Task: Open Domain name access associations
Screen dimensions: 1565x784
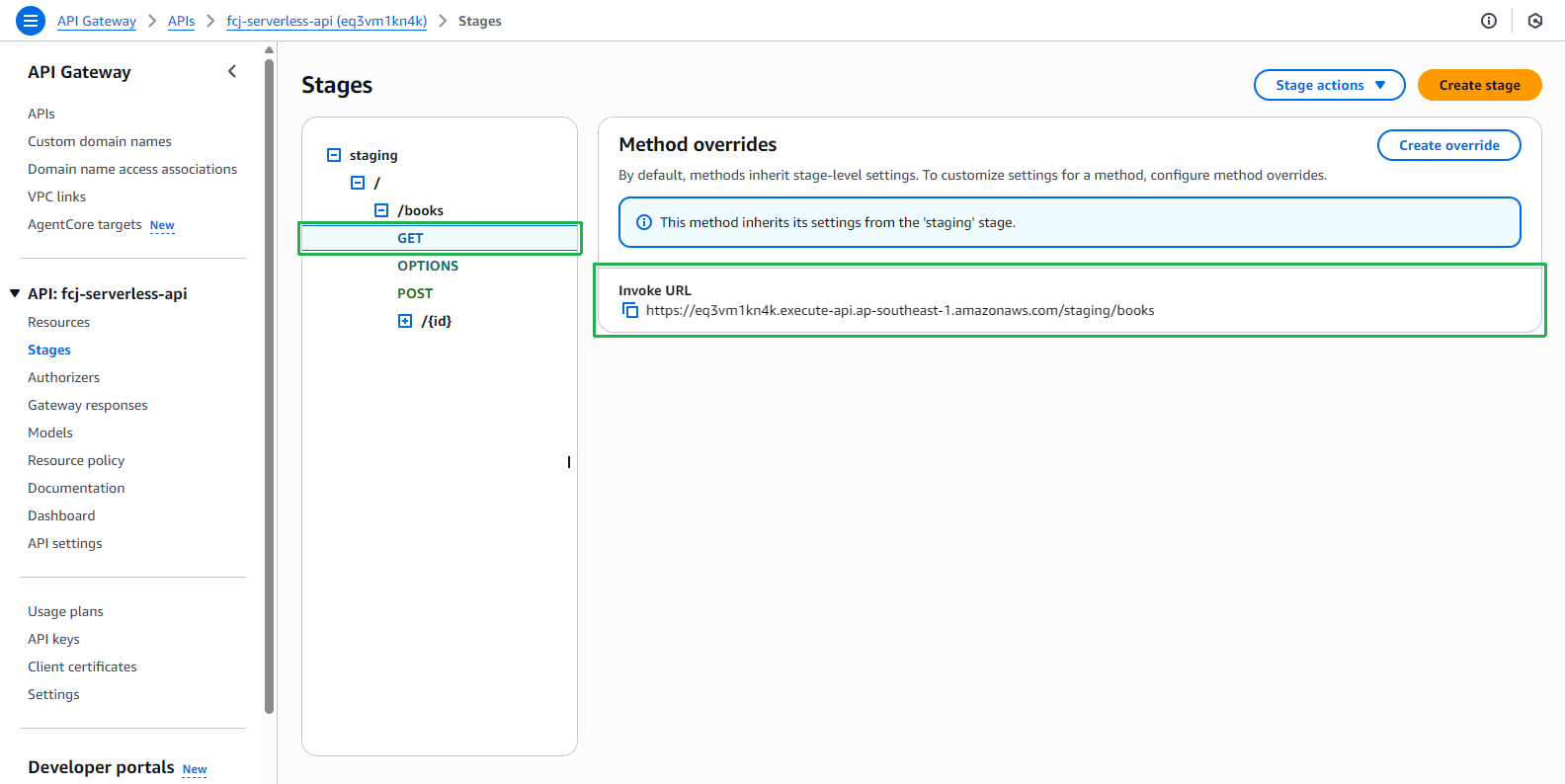Action: tap(132, 169)
